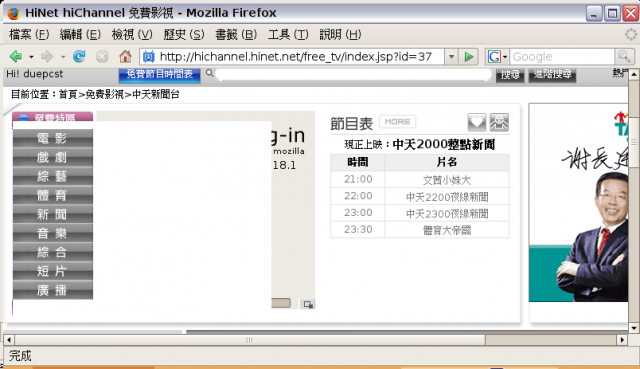Click the forward navigation arrow
Screen dimensions: 640x369
47,56
